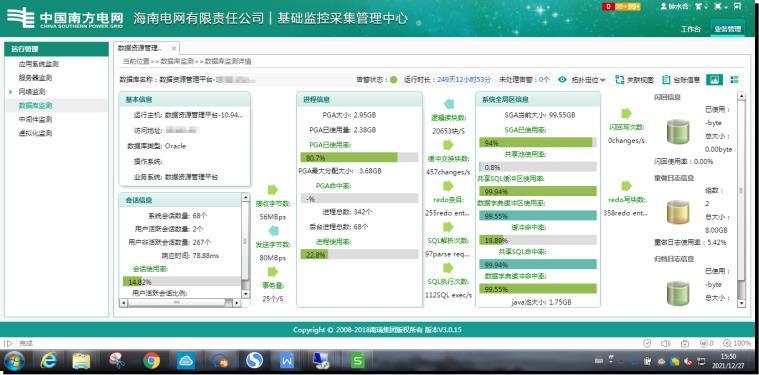Select 数据库监测 in the sidebar
The height and width of the screenshot is (375, 759).
tap(35, 105)
